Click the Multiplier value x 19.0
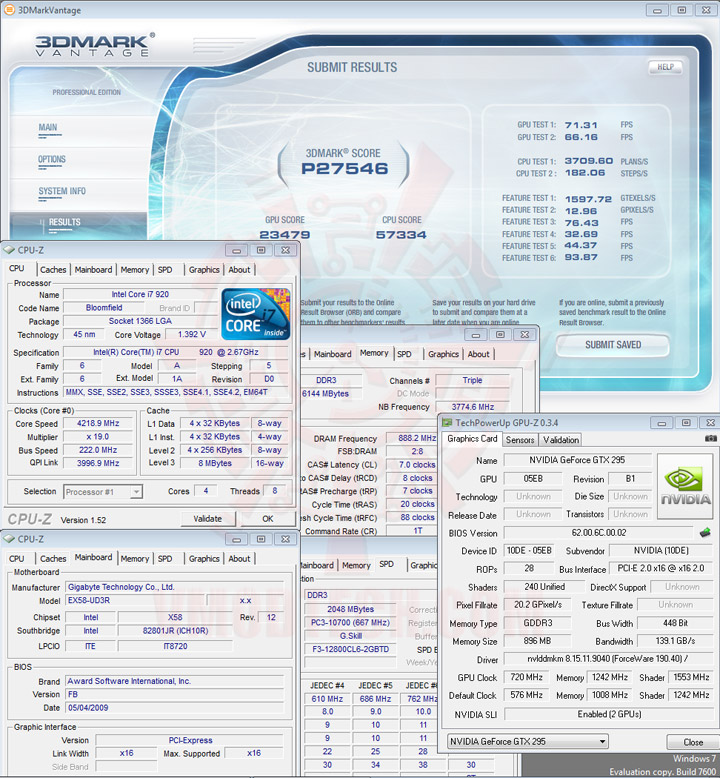Viewport: 720px width, 778px height. (98, 437)
